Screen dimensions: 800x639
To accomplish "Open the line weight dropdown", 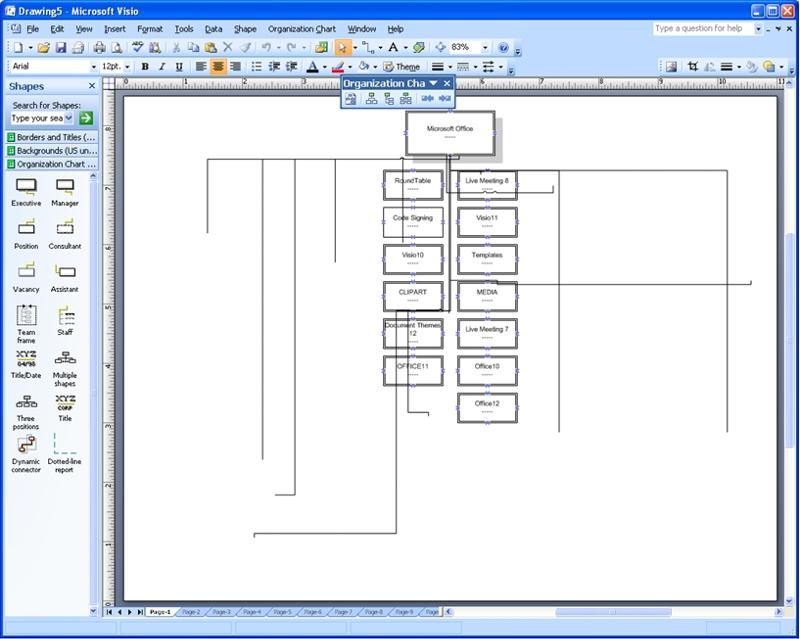I will click(x=450, y=67).
